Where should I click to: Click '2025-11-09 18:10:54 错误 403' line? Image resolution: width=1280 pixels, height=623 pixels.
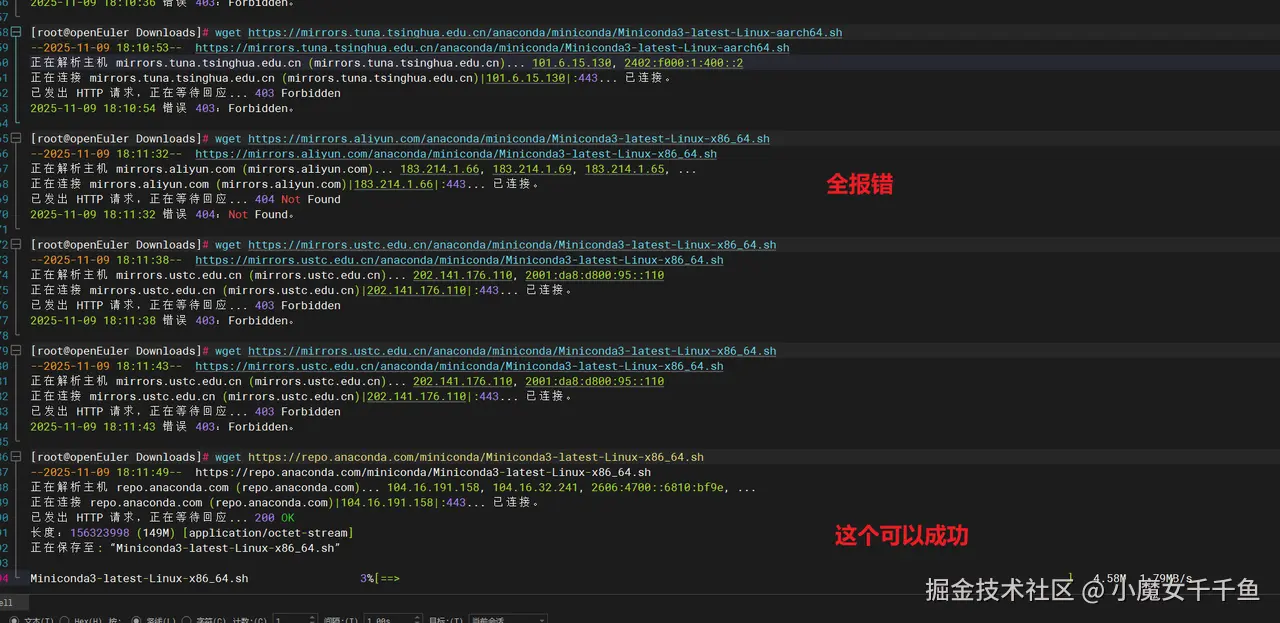pyautogui.click(x=162, y=108)
